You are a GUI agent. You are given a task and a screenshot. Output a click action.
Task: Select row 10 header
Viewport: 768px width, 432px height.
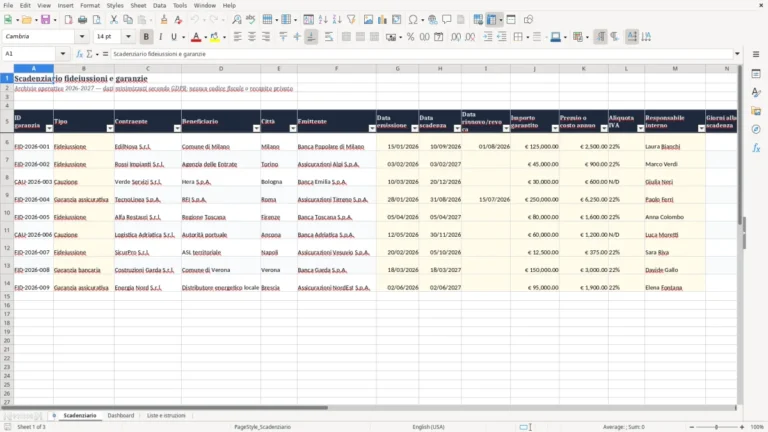7,213
